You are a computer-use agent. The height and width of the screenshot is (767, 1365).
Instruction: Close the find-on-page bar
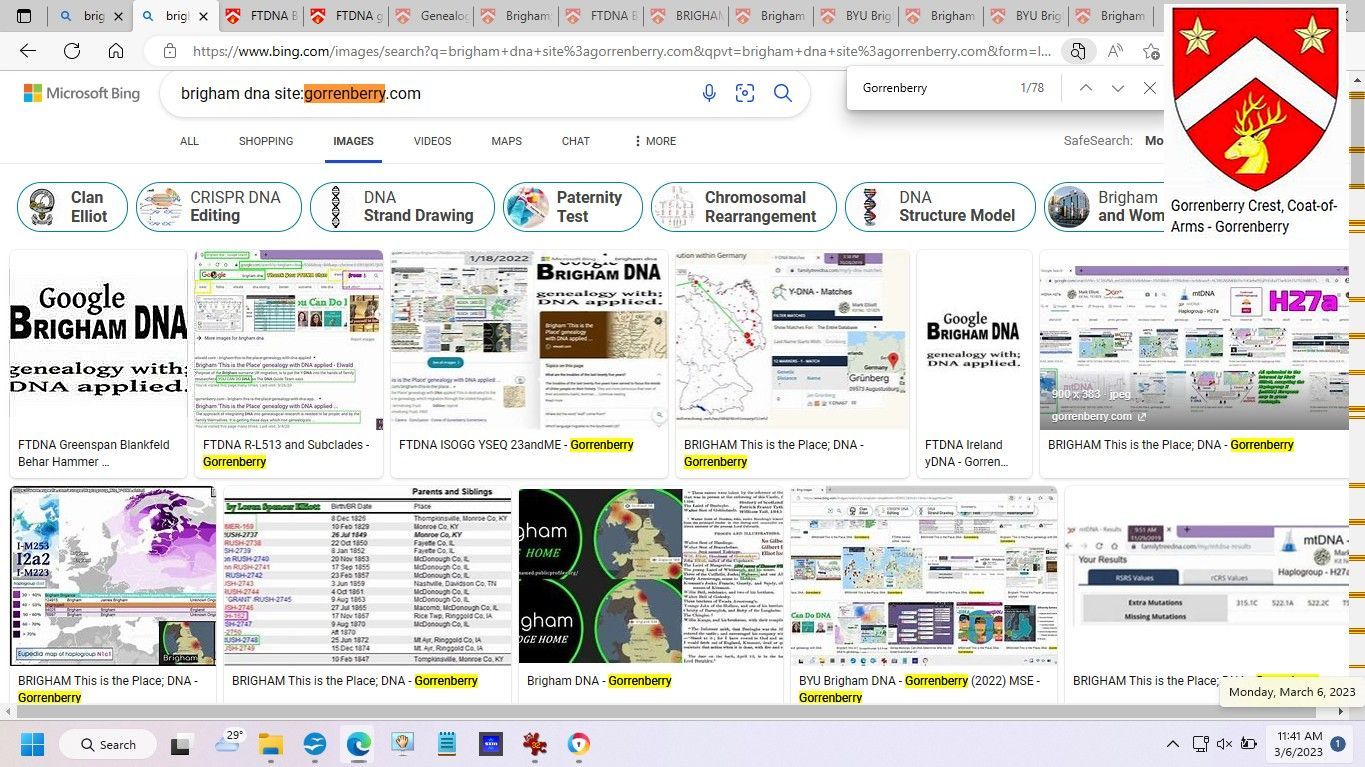pos(1150,88)
